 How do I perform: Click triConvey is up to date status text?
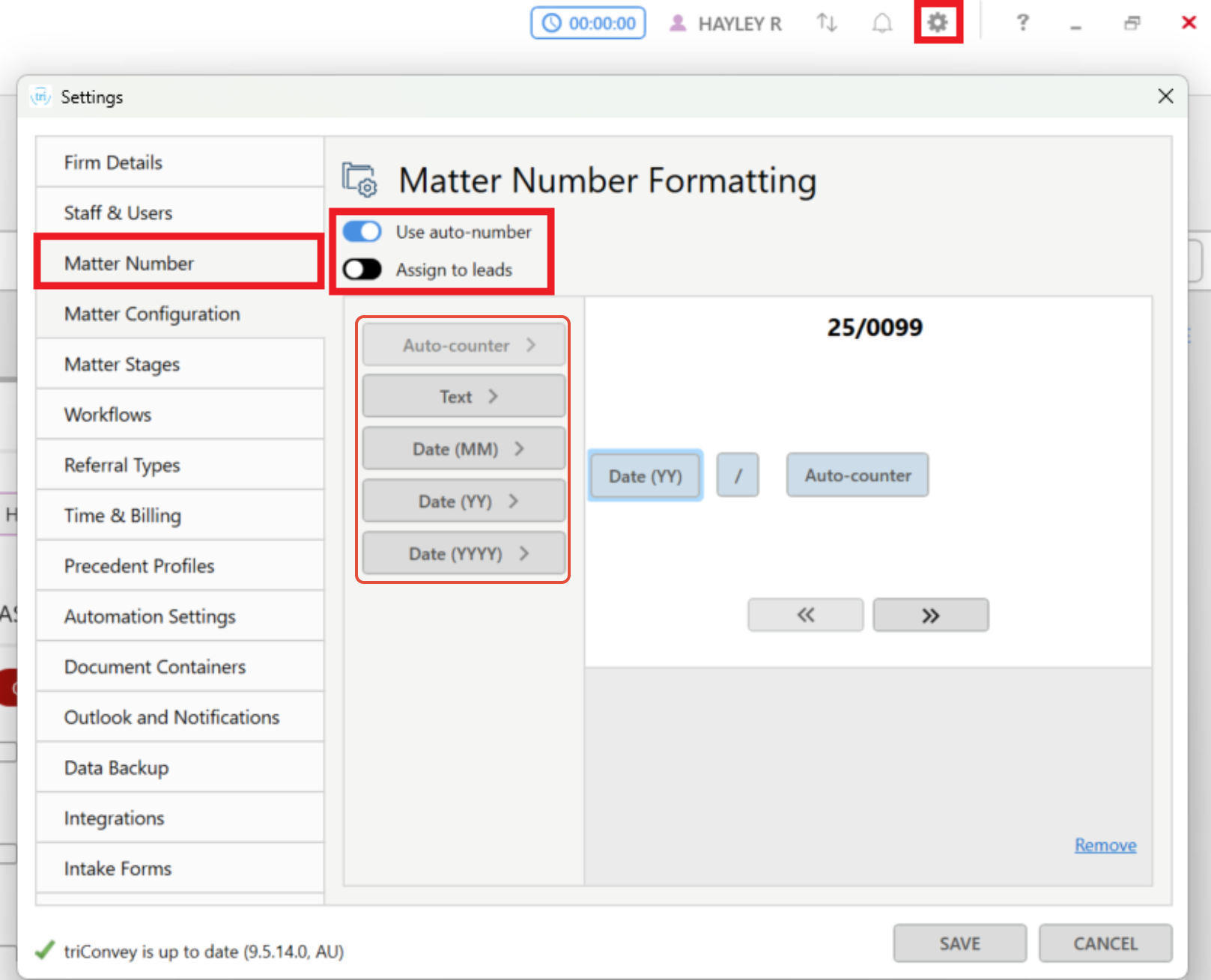click(204, 952)
